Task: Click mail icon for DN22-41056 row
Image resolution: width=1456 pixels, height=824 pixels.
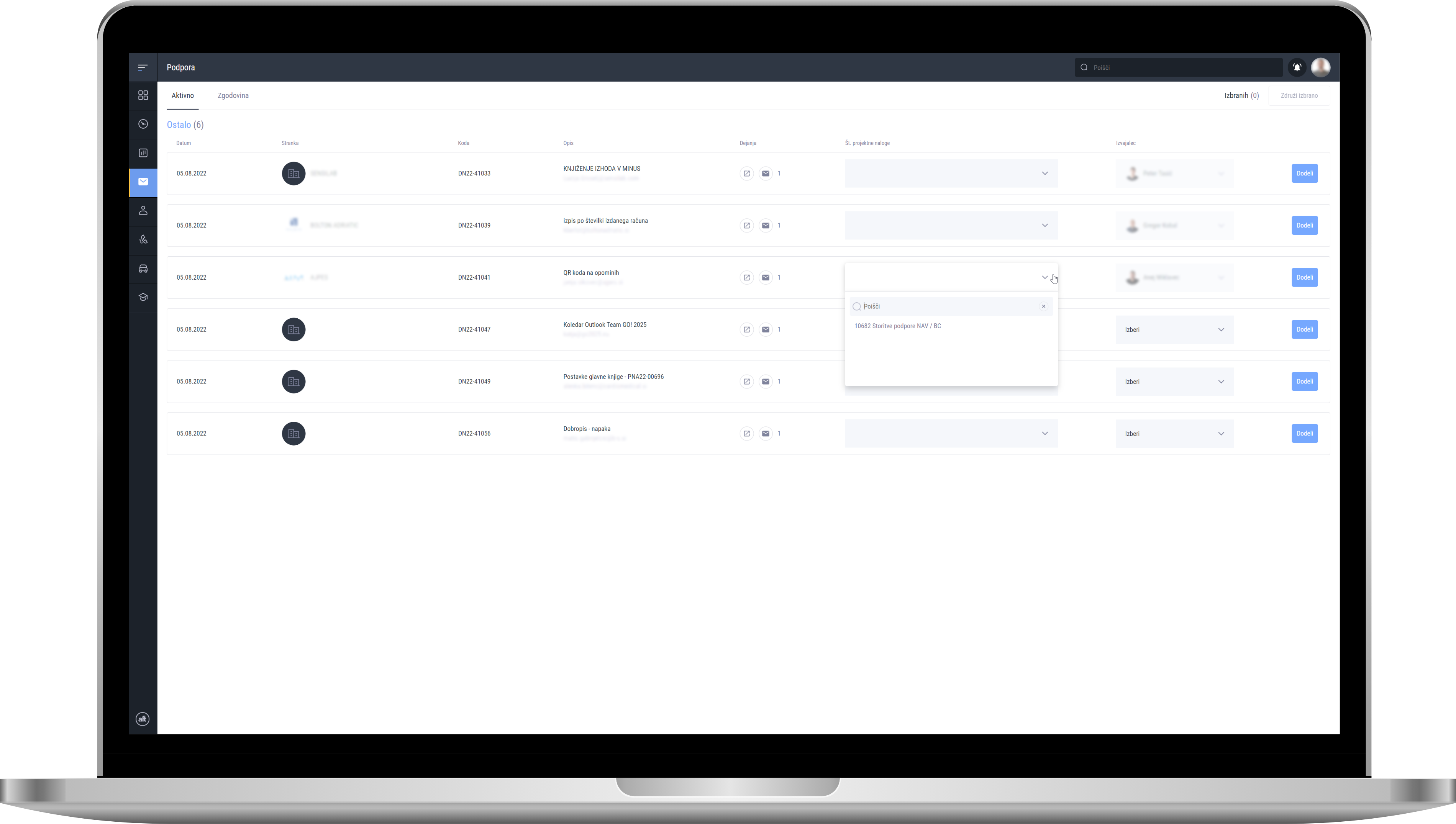Action: coord(765,434)
